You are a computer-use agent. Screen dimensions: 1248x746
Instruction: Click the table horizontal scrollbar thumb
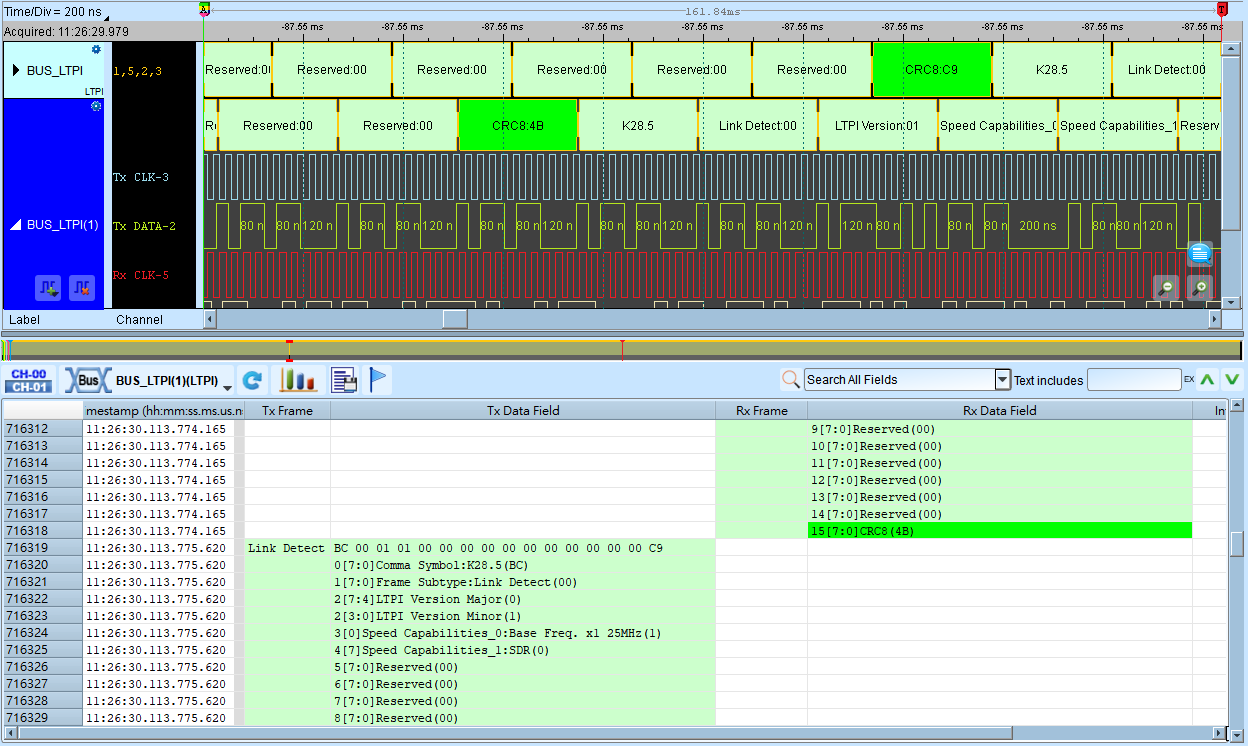tap(515, 733)
